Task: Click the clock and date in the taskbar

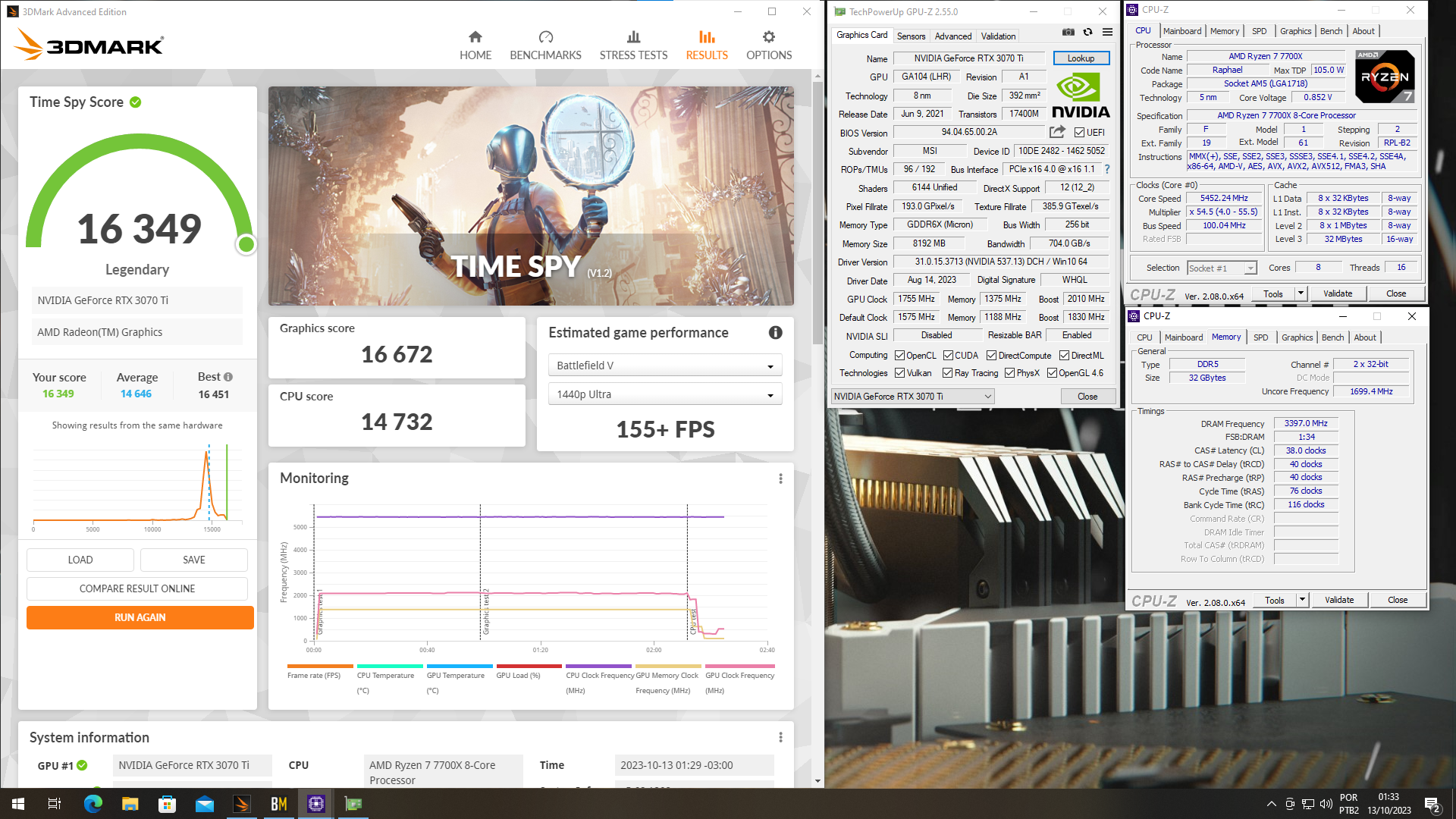Action: [x=1389, y=804]
